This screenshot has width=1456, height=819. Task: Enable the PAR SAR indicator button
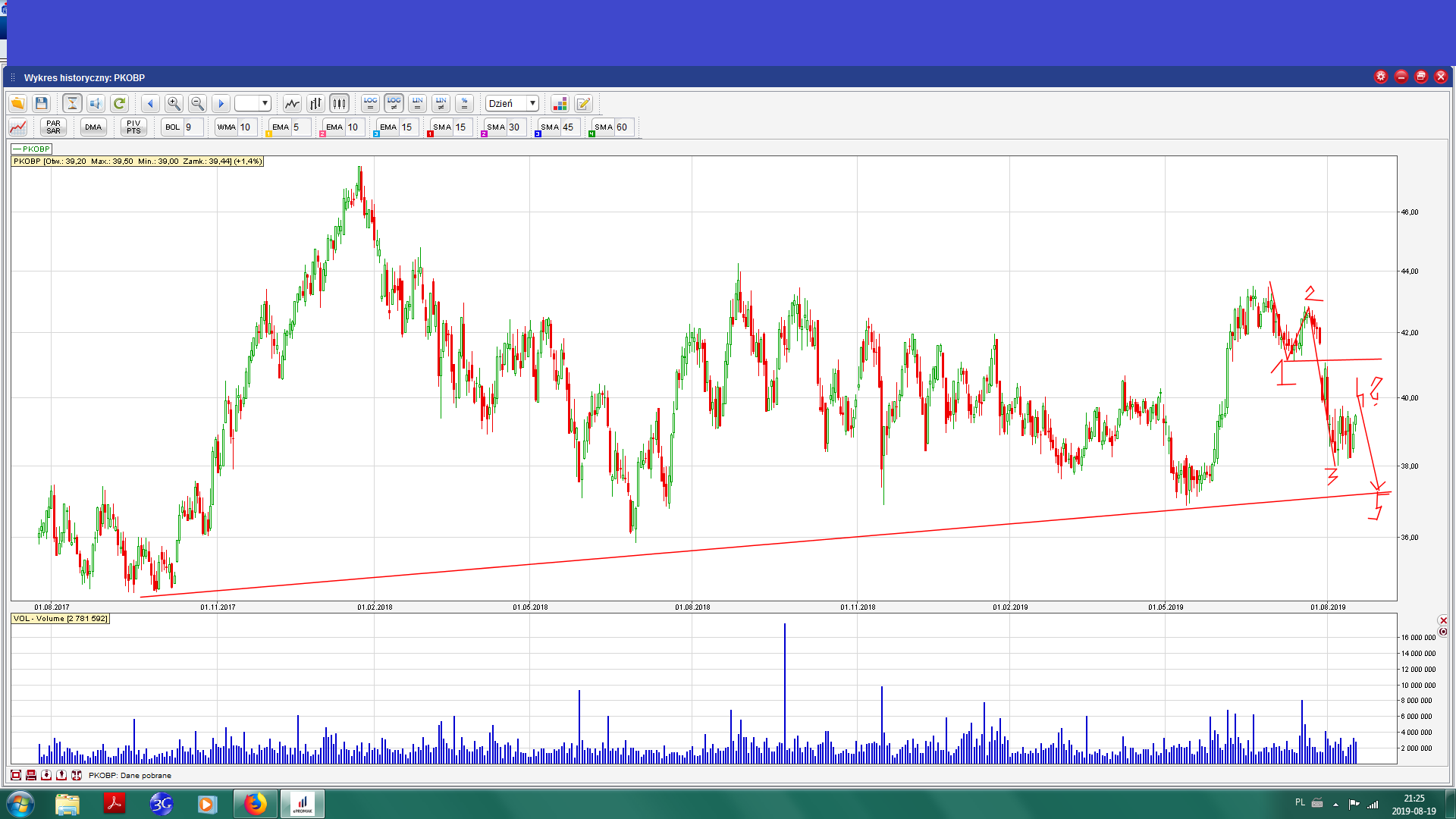point(53,127)
